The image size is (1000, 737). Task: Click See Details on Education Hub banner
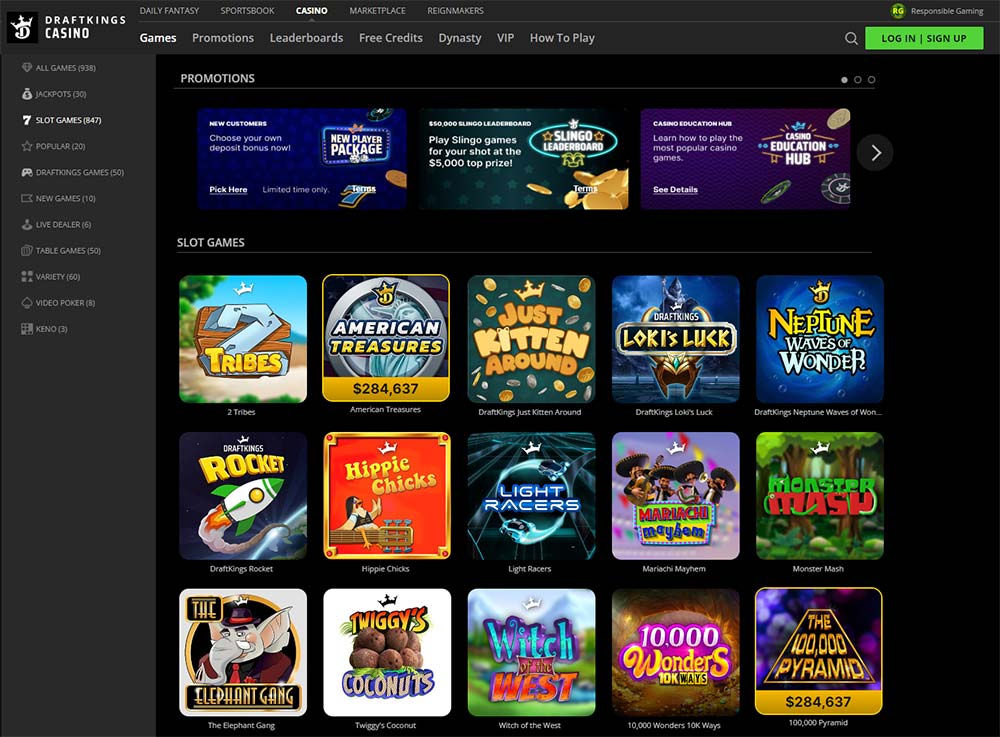pos(675,189)
